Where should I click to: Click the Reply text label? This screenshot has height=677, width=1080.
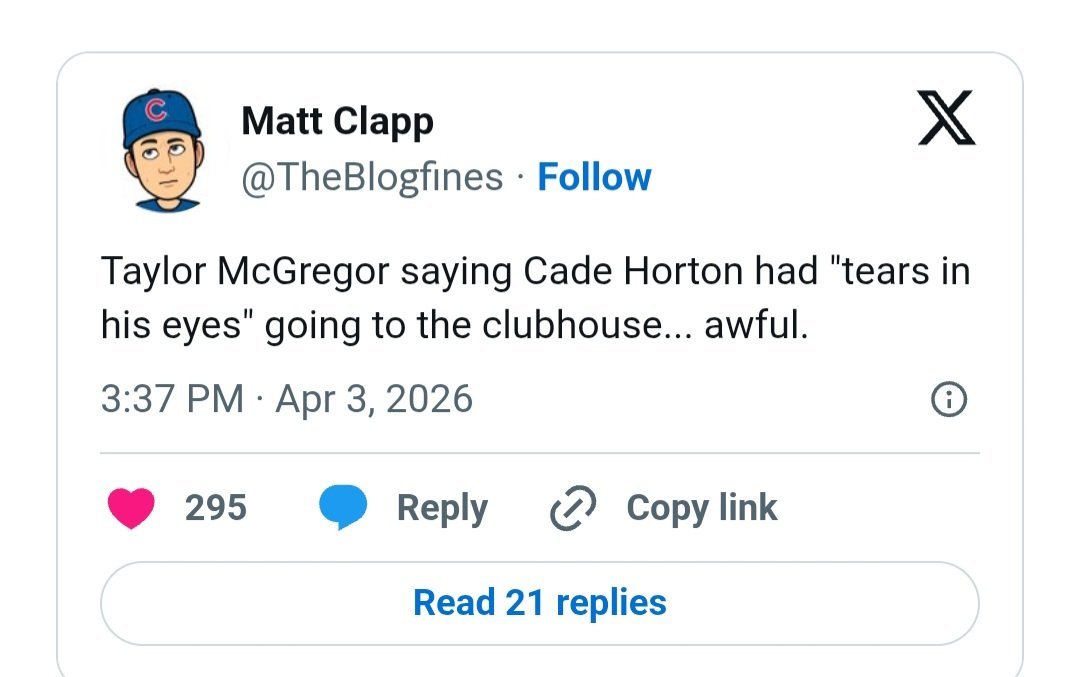pos(441,508)
